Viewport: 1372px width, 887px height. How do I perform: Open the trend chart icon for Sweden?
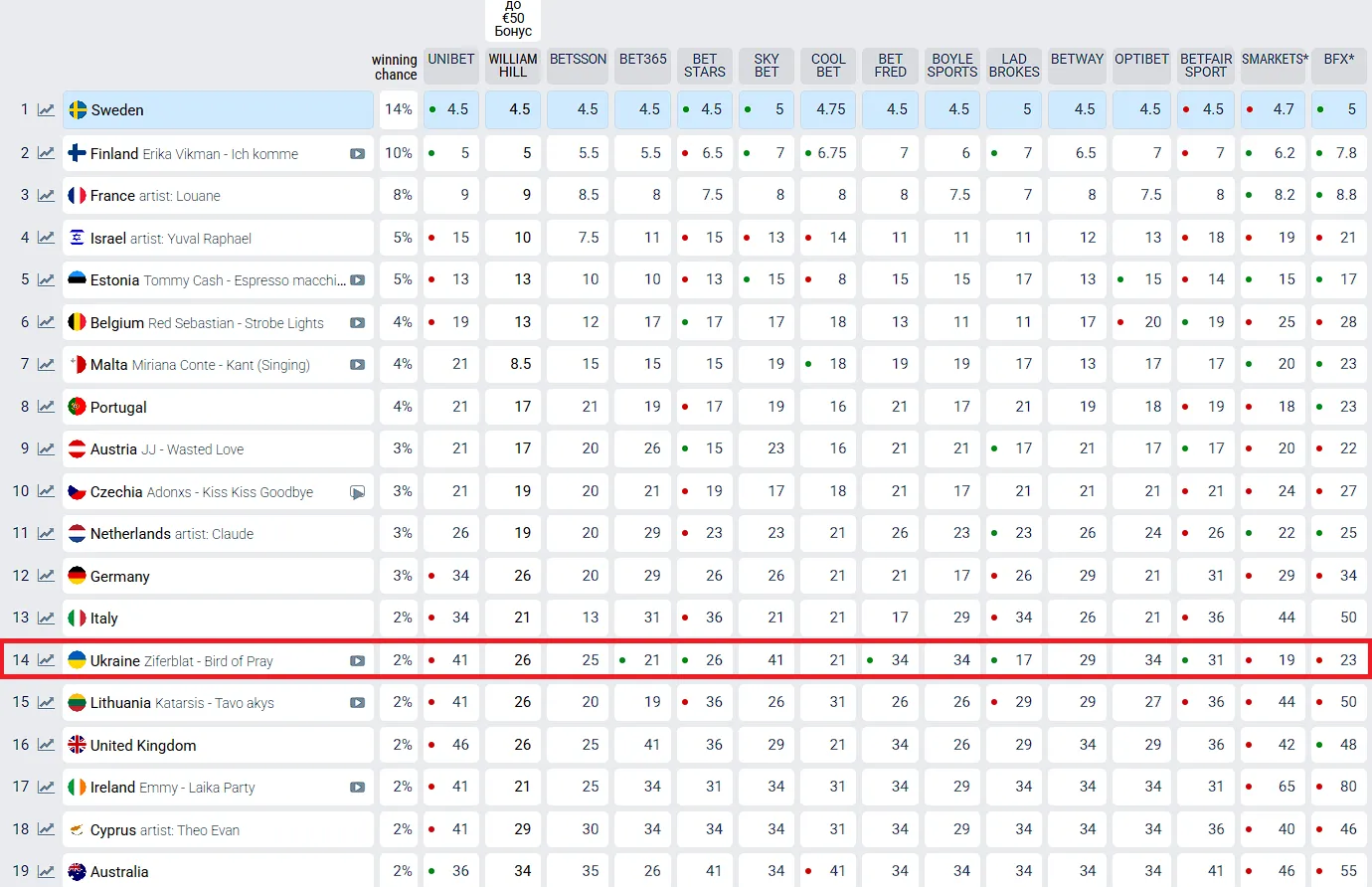tap(46, 110)
